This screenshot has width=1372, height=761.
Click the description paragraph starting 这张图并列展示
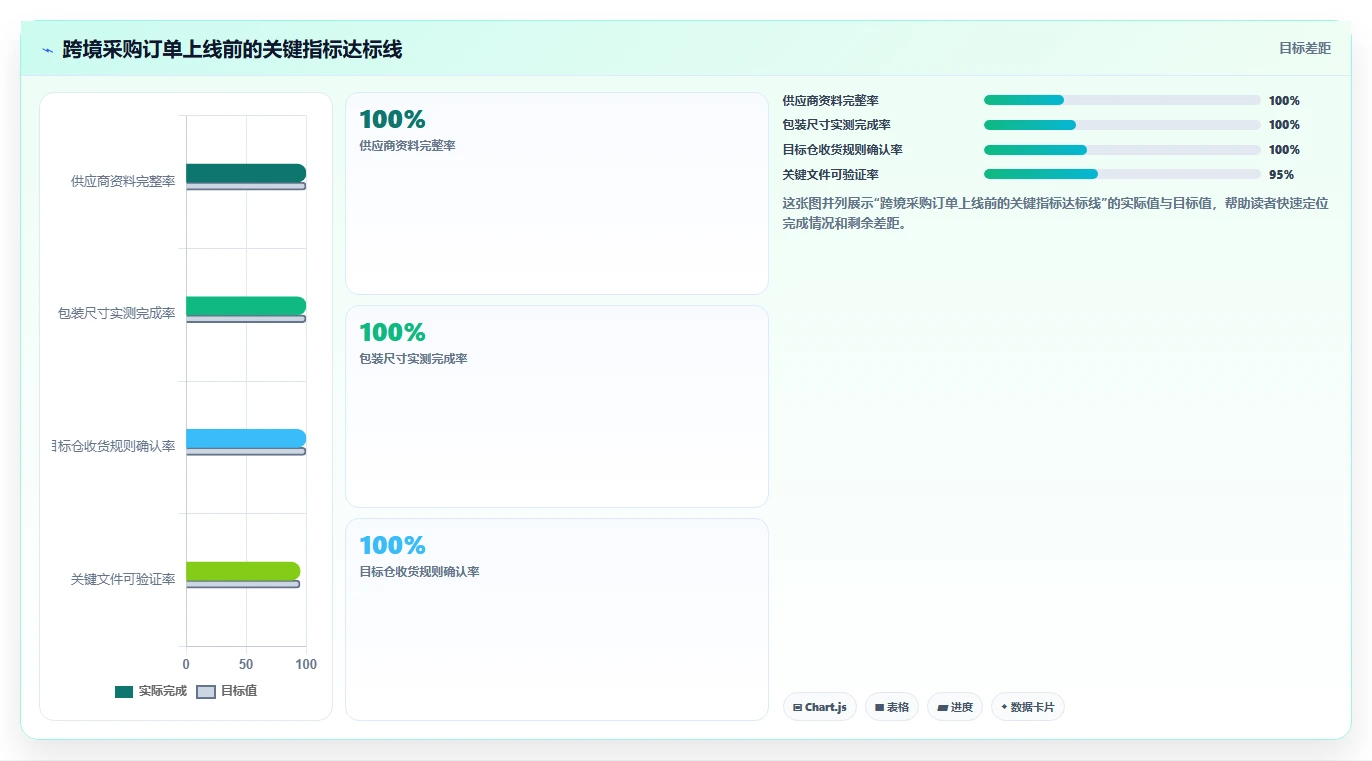(1056, 213)
